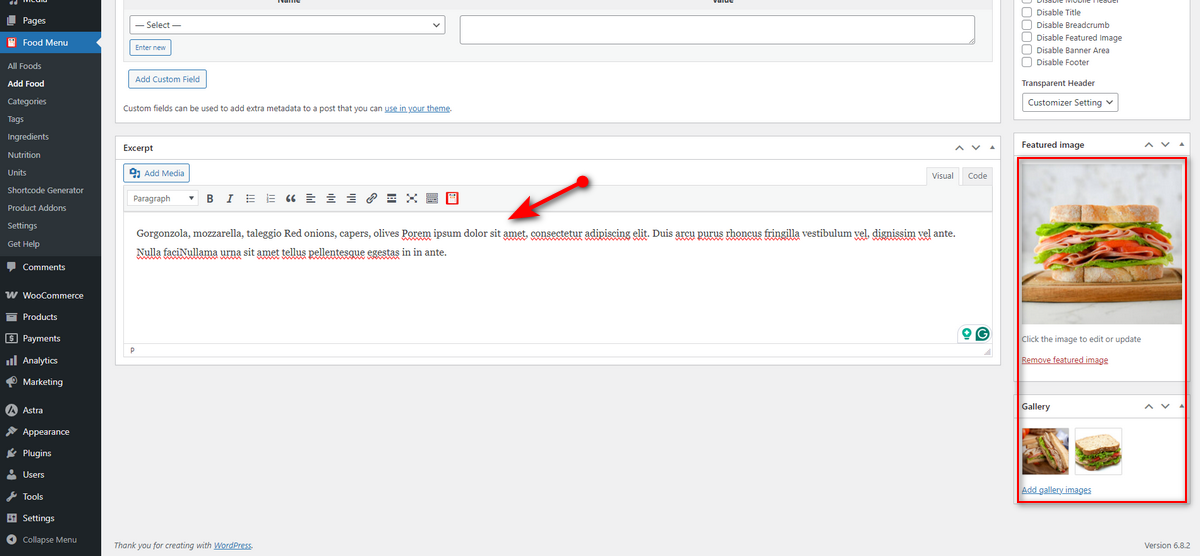1200x556 pixels.
Task: Click Add Custom Field button
Action: pos(167,79)
